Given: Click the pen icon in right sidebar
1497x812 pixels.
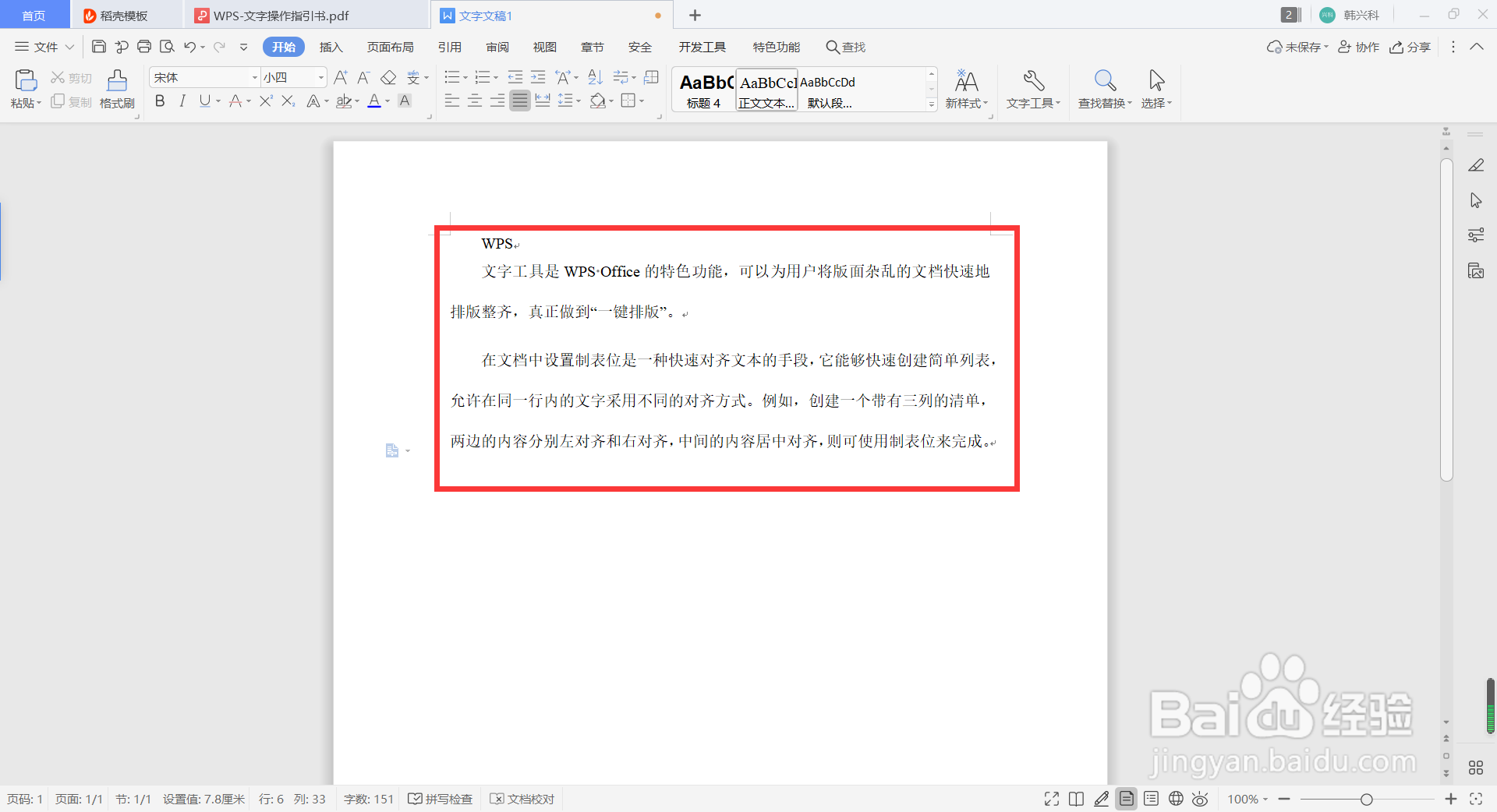Looking at the screenshot, I should pos(1476,165).
